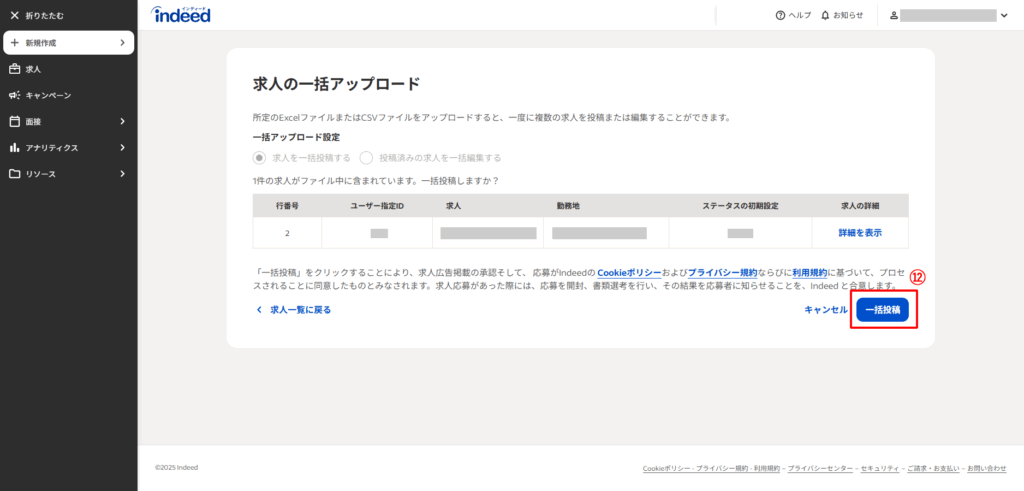Click the bar chart アナリティクス icon
Screen dimensions: 1024x491
[14, 147]
